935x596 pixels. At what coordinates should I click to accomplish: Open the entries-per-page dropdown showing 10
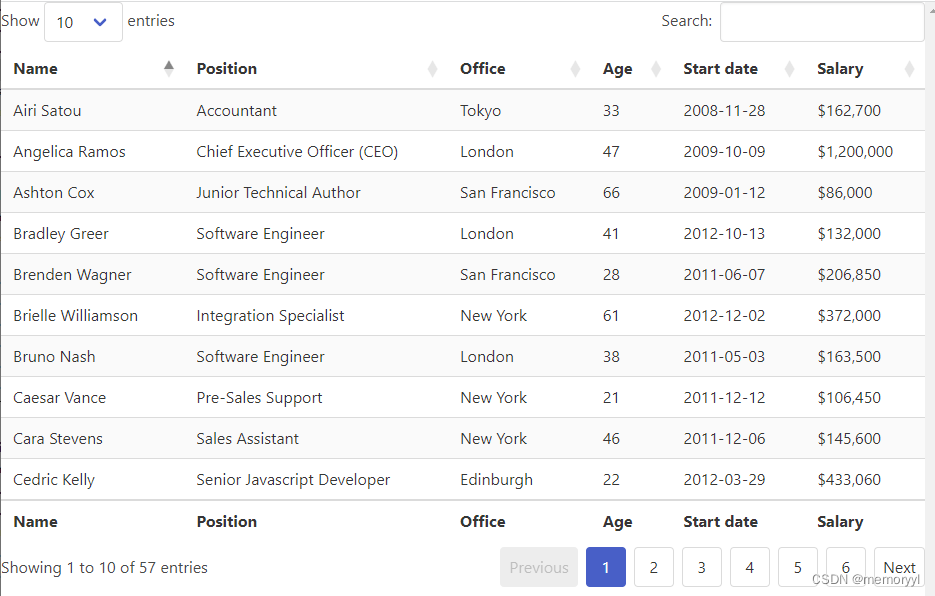[x=83, y=22]
